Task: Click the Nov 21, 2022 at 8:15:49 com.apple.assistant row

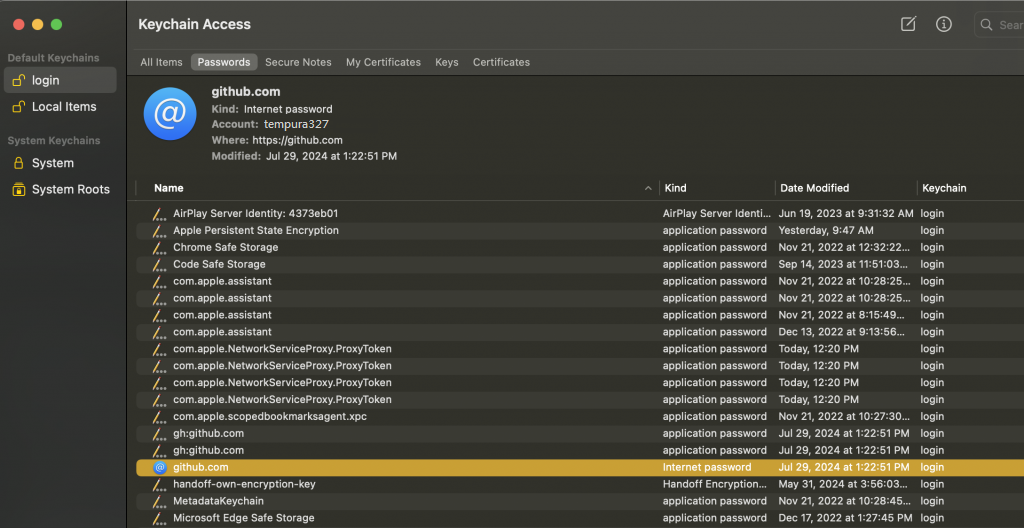Action: [580, 315]
